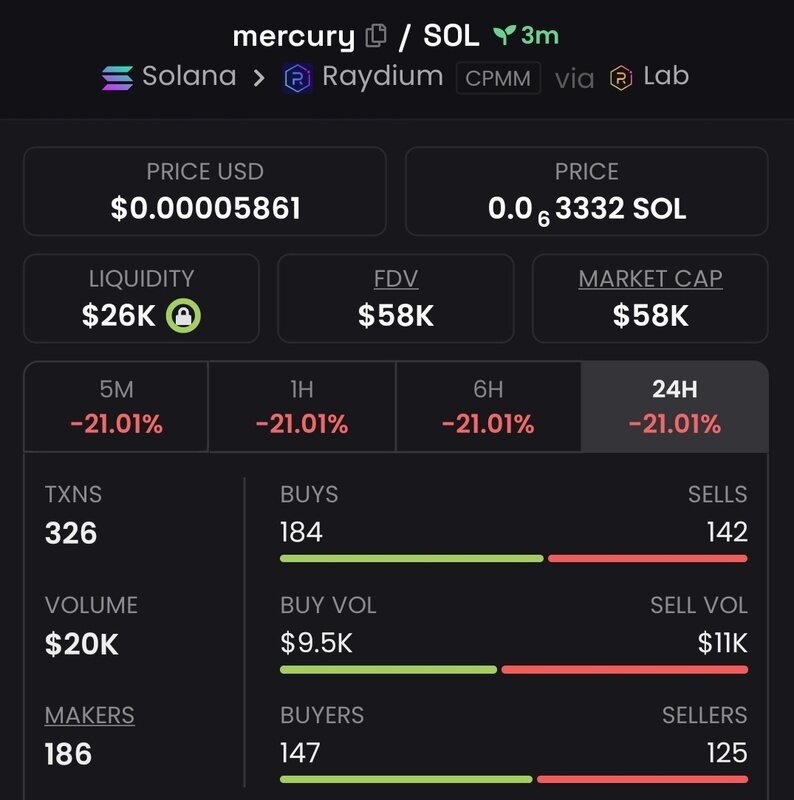Click the FDV label link
Viewport: 794px width, 800px height.
395,279
